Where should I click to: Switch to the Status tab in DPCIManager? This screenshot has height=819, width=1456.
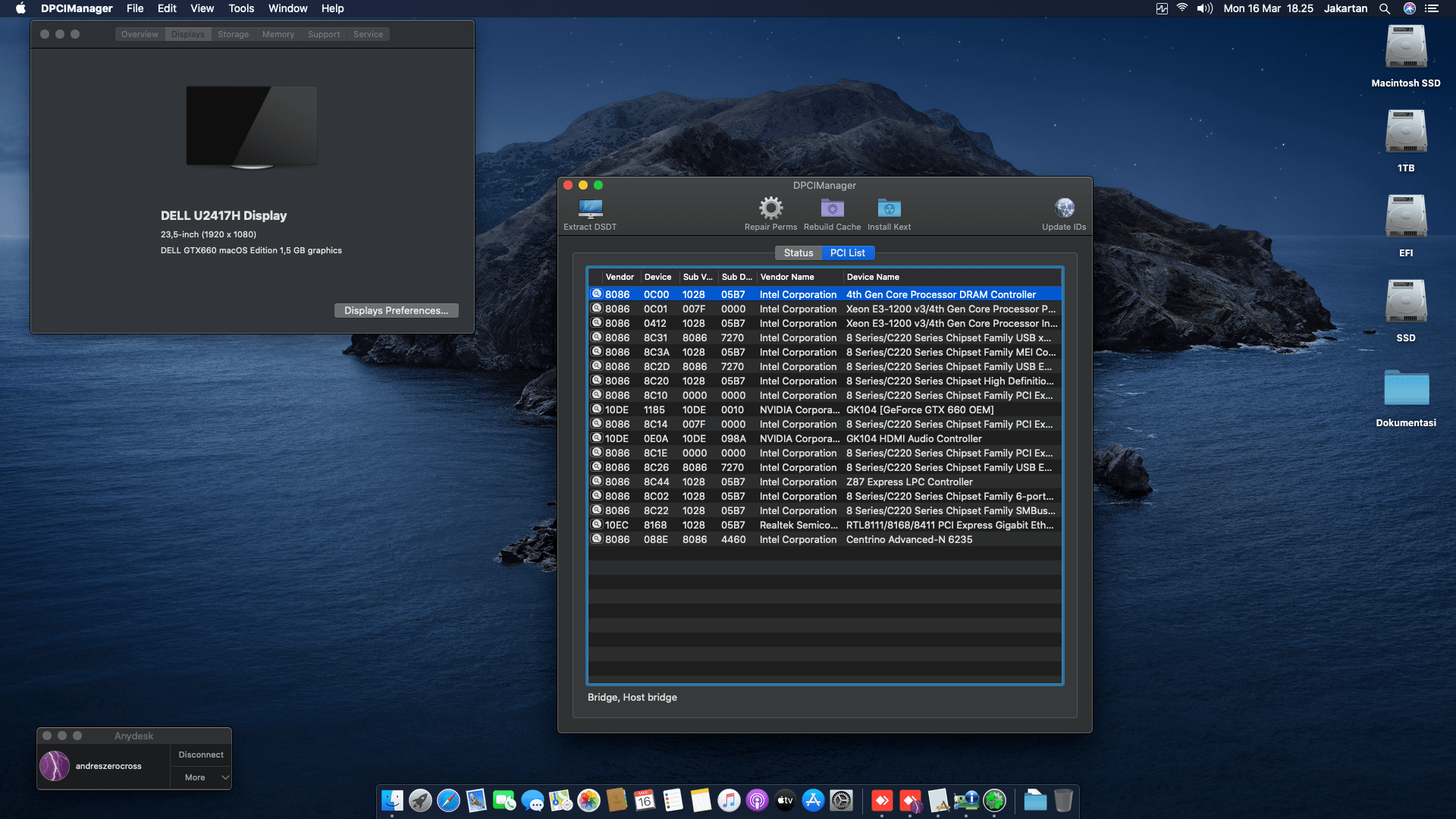point(798,253)
